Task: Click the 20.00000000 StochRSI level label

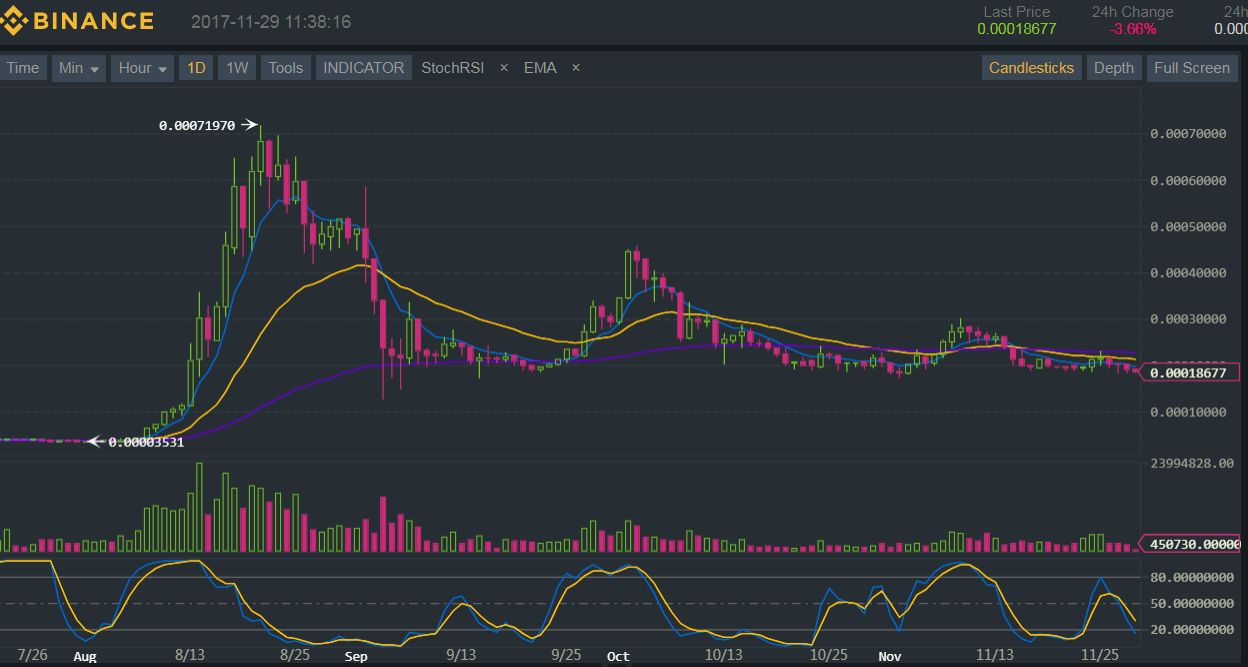Action: (1193, 630)
